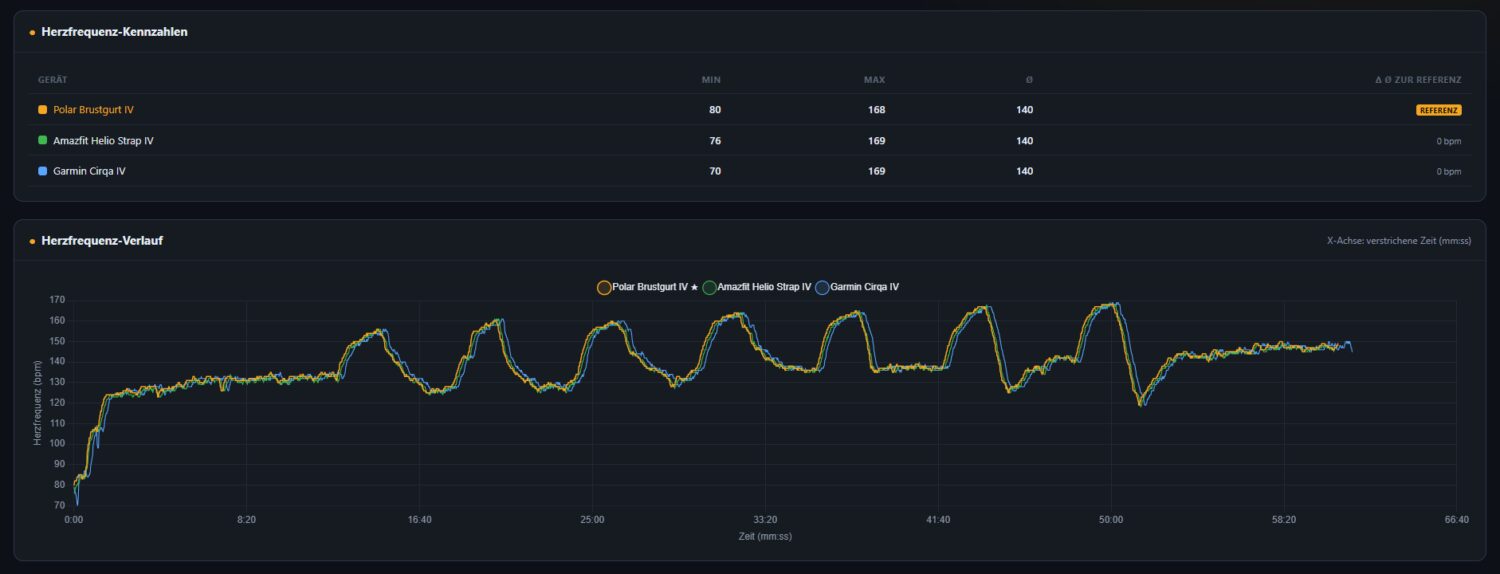Image resolution: width=1500 pixels, height=574 pixels.
Task: Click orange swatch beside Polar Brustgurt IV row
Action: pyautogui.click(x=43, y=110)
